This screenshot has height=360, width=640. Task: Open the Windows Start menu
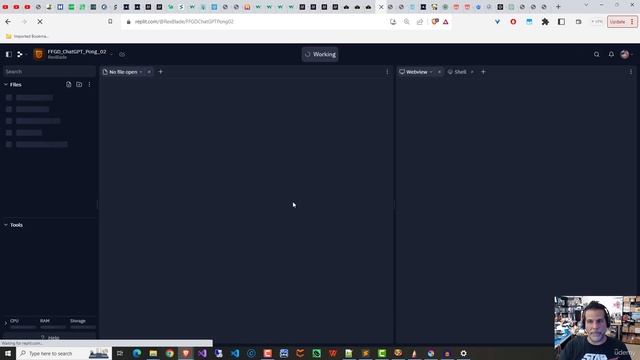point(8,353)
